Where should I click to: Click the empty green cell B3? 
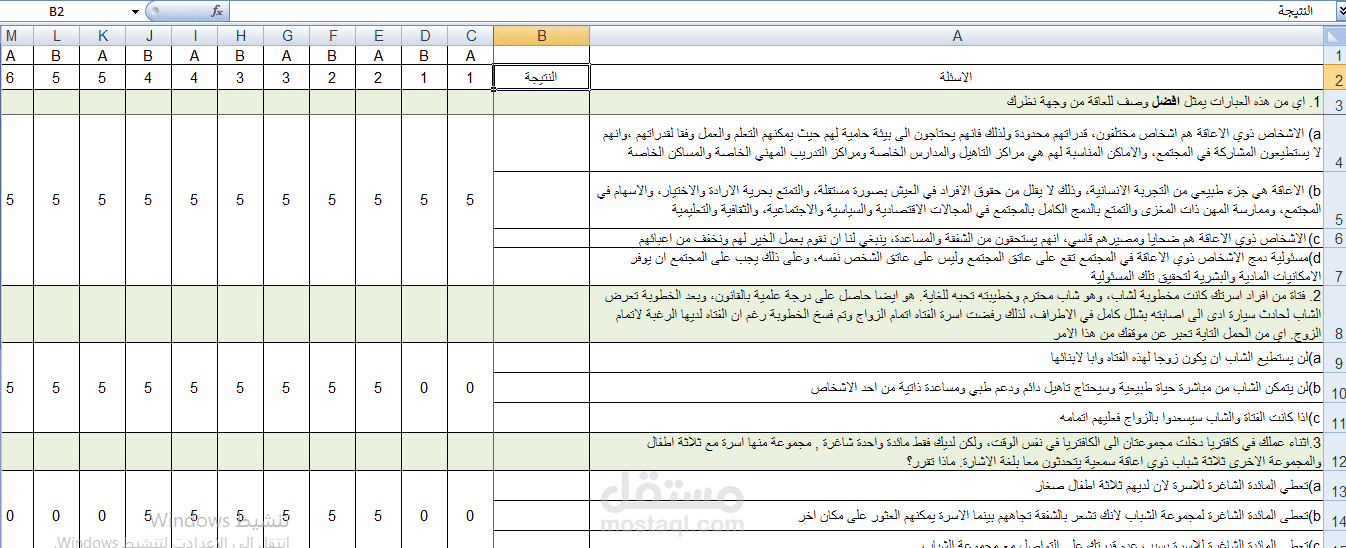point(541,103)
